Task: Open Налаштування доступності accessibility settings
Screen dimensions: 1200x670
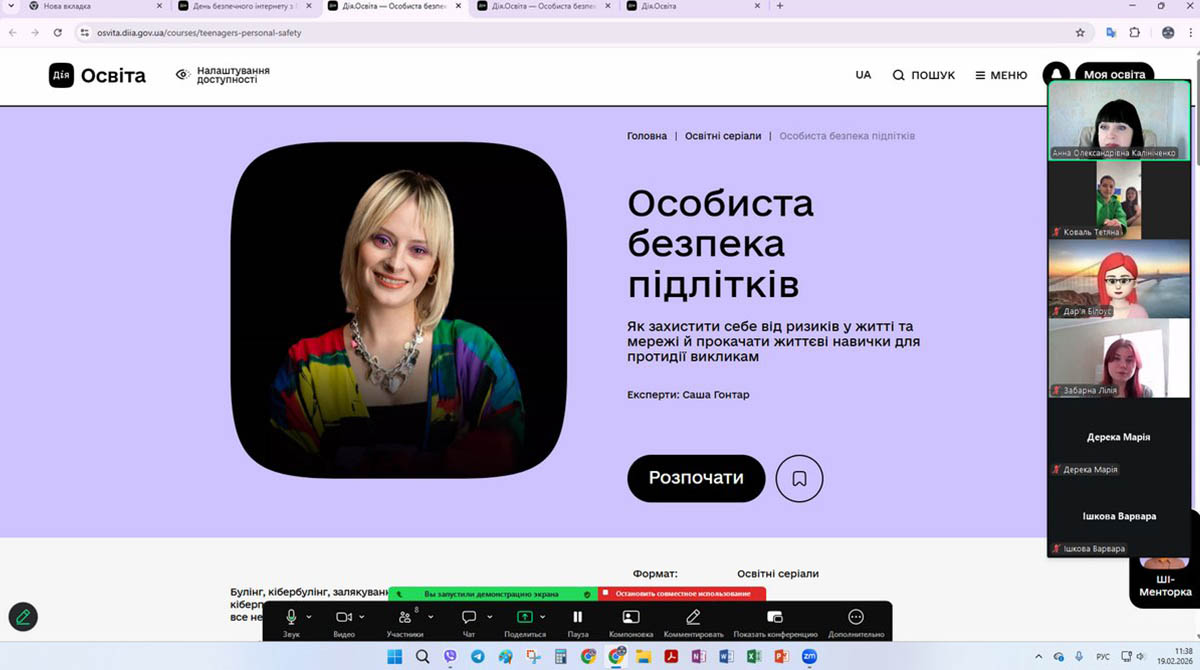Action: coord(223,75)
